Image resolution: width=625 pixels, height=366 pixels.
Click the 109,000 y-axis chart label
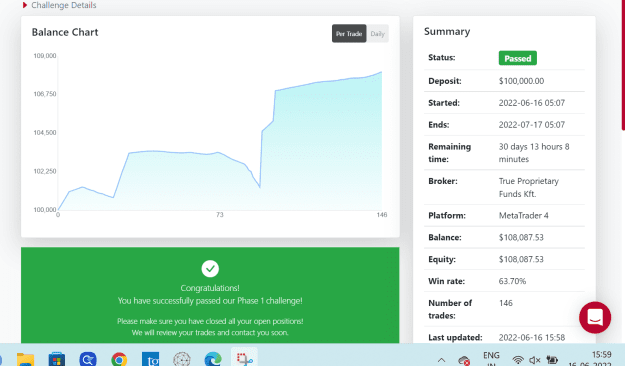[45, 56]
